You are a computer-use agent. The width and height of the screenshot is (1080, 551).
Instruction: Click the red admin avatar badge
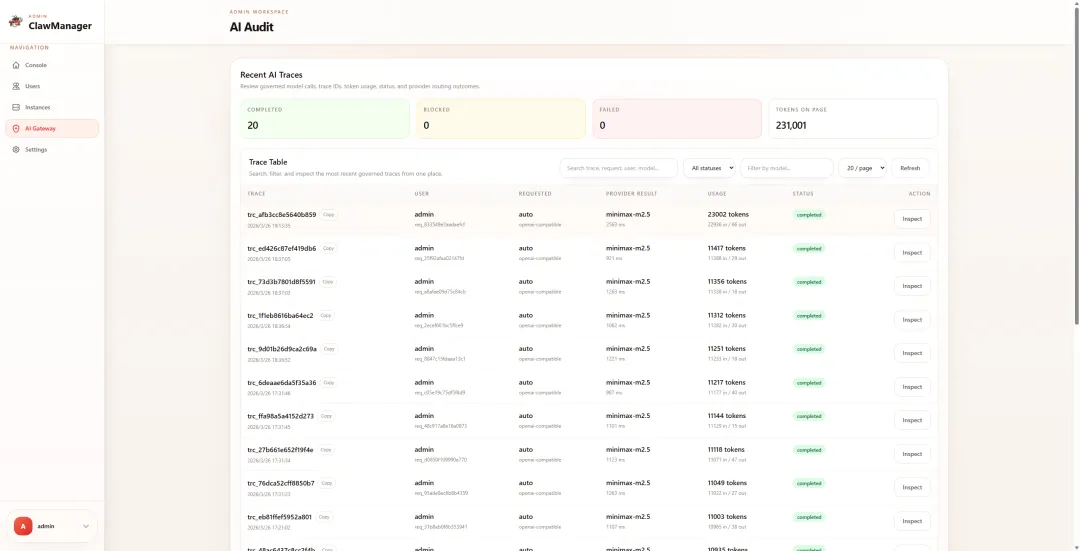(23, 526)
